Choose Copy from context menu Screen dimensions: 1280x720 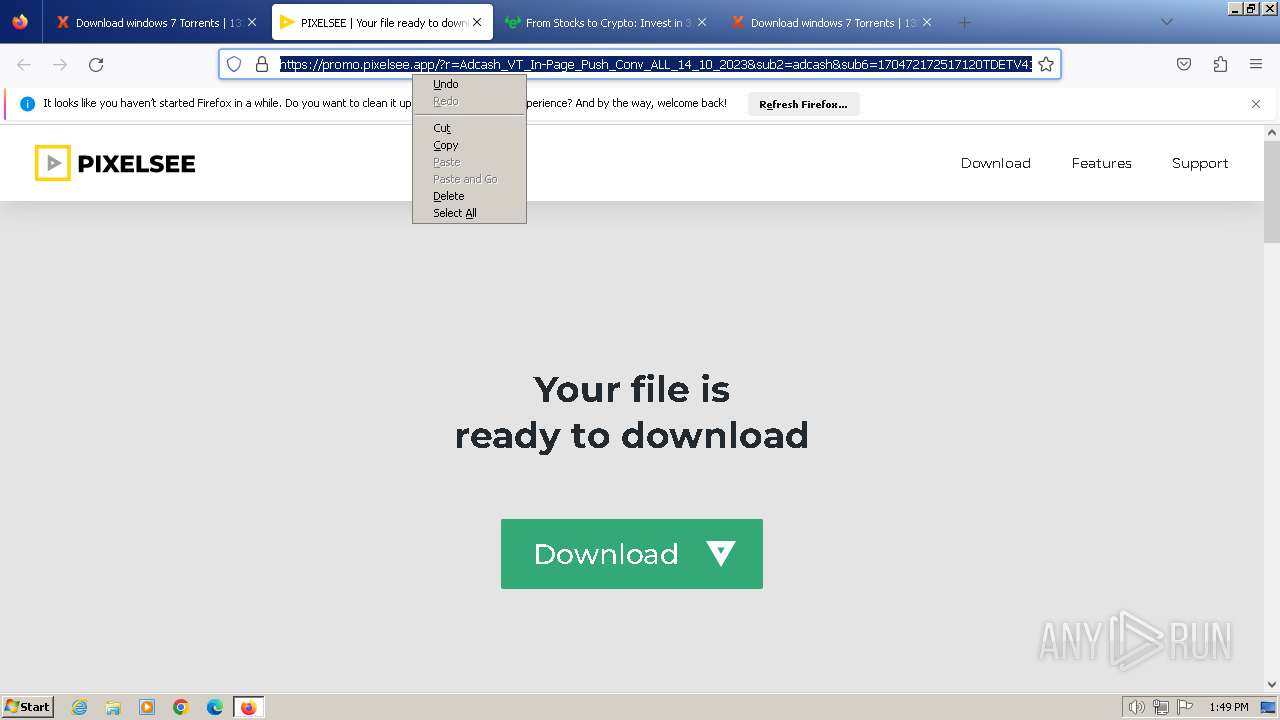tap(469, 145)
